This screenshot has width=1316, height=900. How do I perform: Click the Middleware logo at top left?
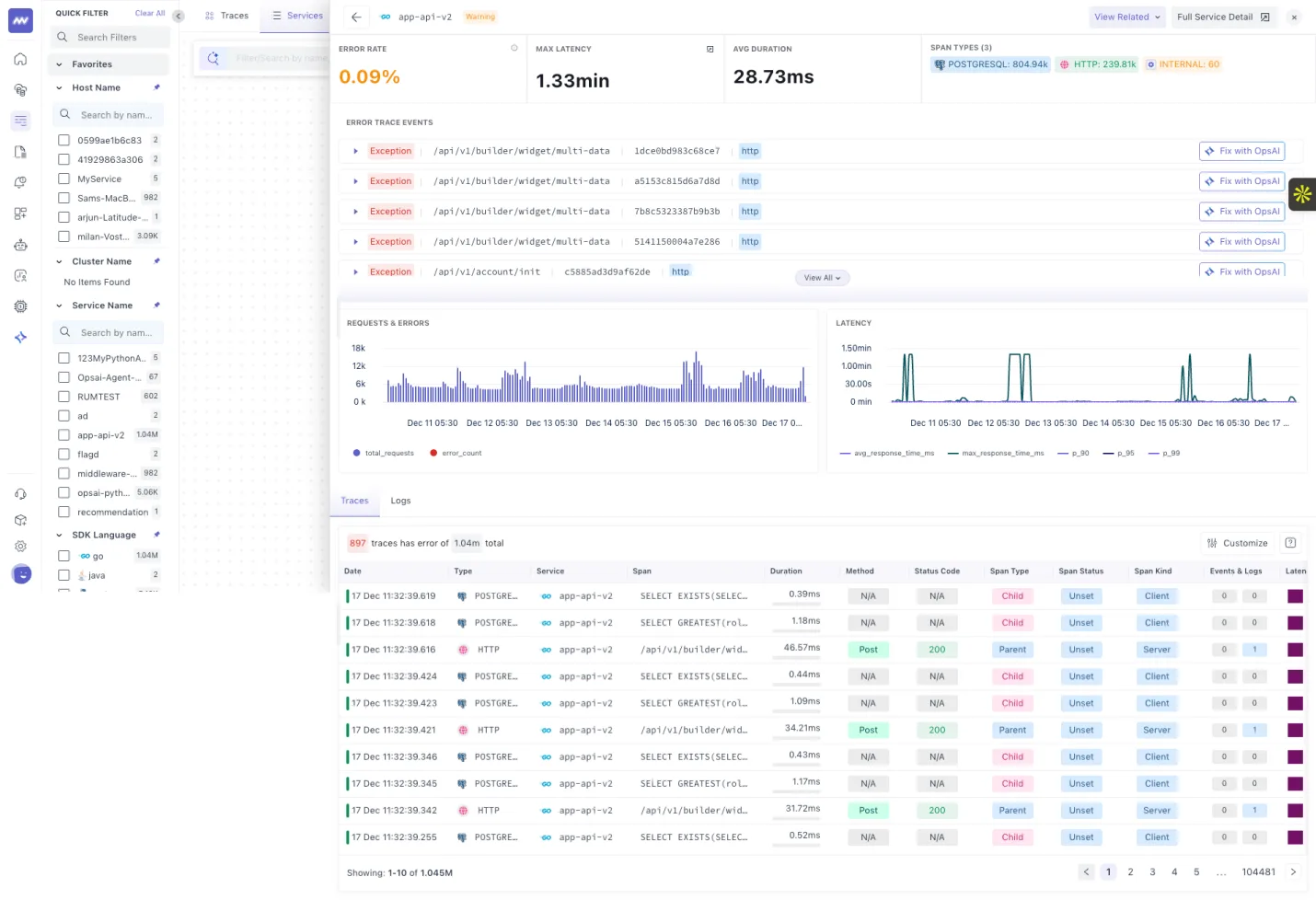[x=20, y=20]
